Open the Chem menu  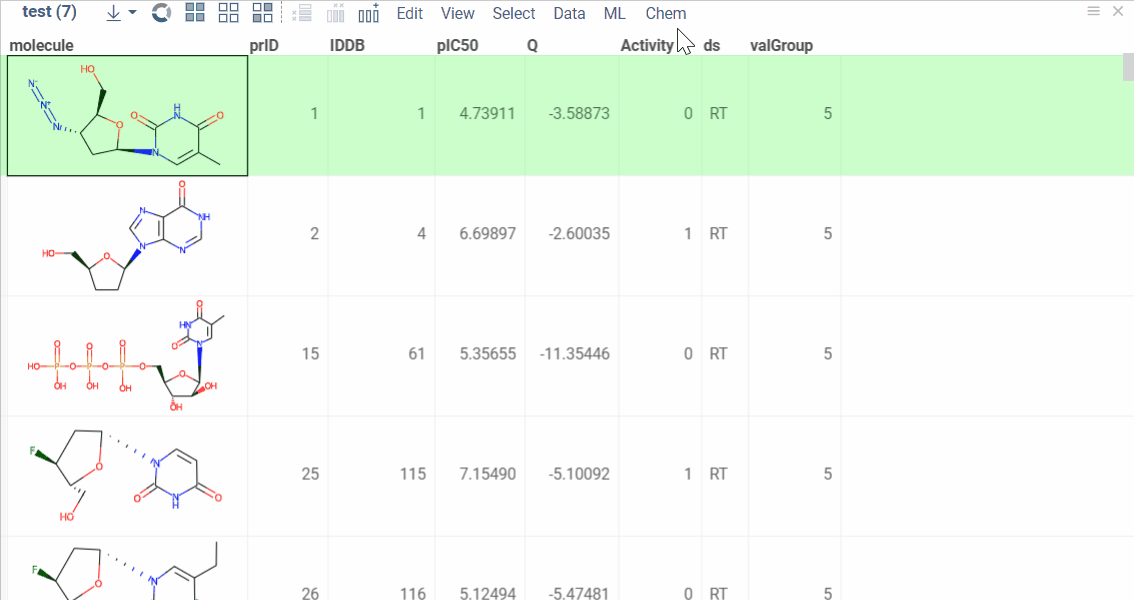pos(665,14)
